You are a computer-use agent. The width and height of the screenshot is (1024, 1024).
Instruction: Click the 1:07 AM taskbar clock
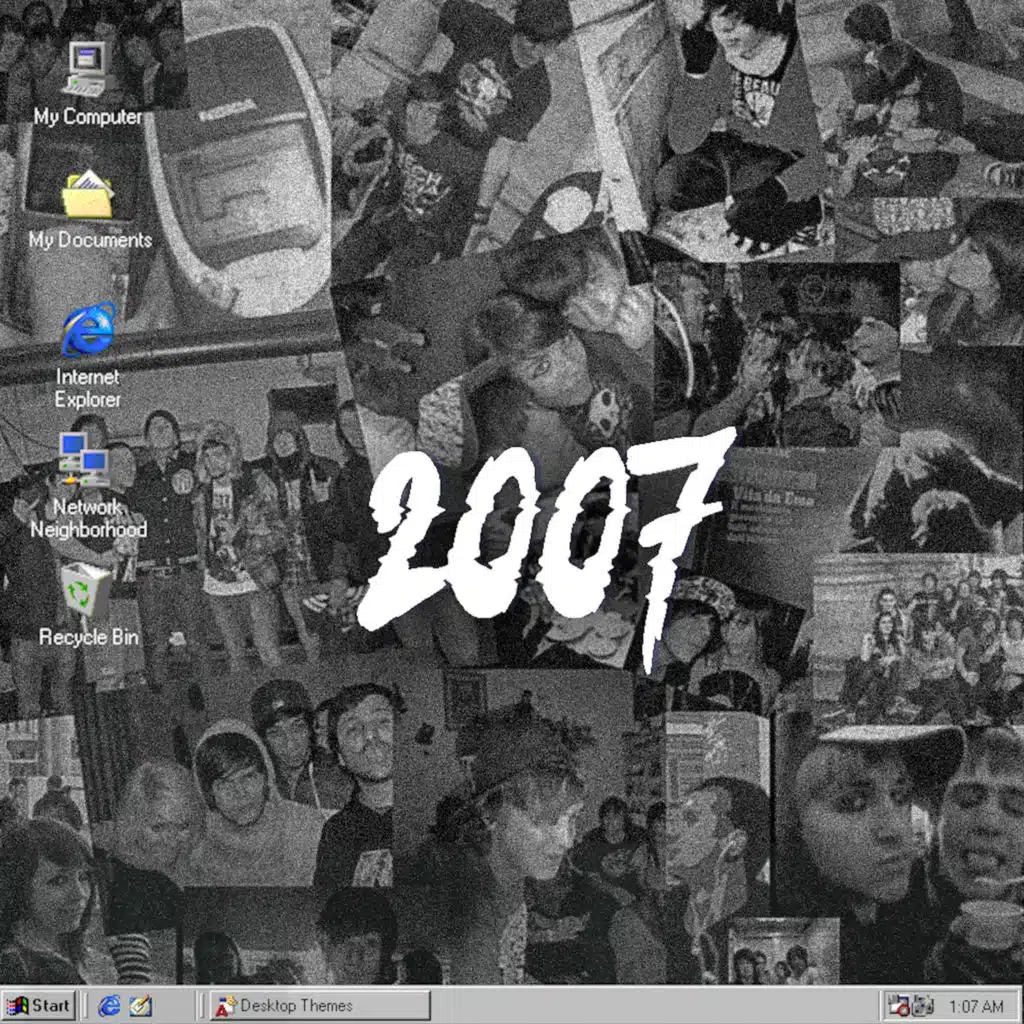[975, 1006]
